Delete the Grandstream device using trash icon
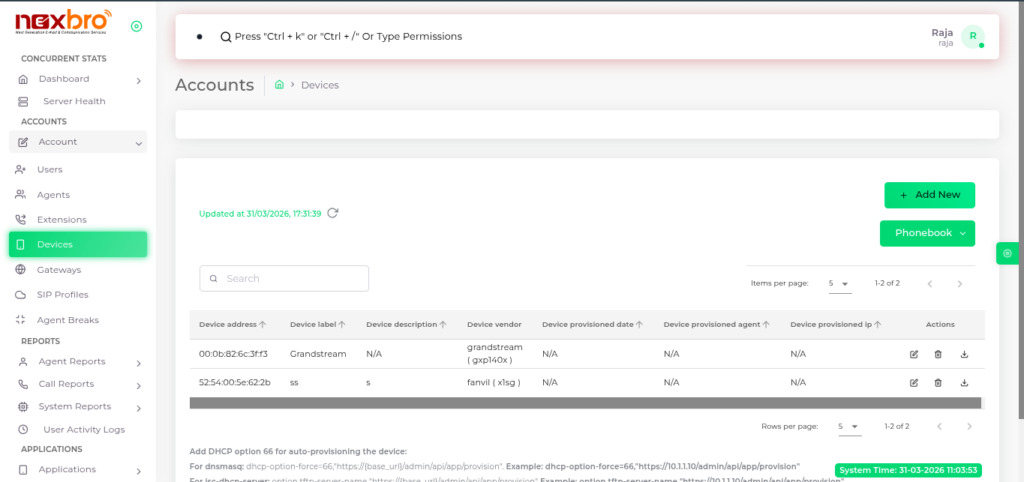This screenshot has height=482, width=1024. coord(938,354)
